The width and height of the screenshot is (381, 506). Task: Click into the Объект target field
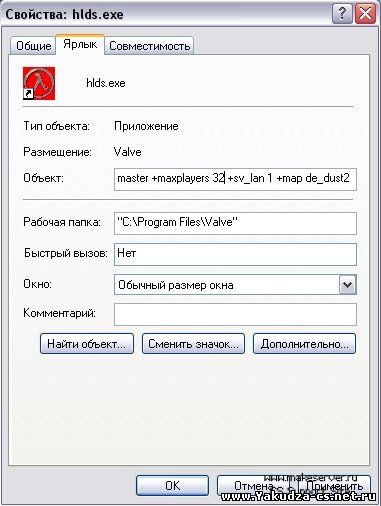[x=235, y=179]
